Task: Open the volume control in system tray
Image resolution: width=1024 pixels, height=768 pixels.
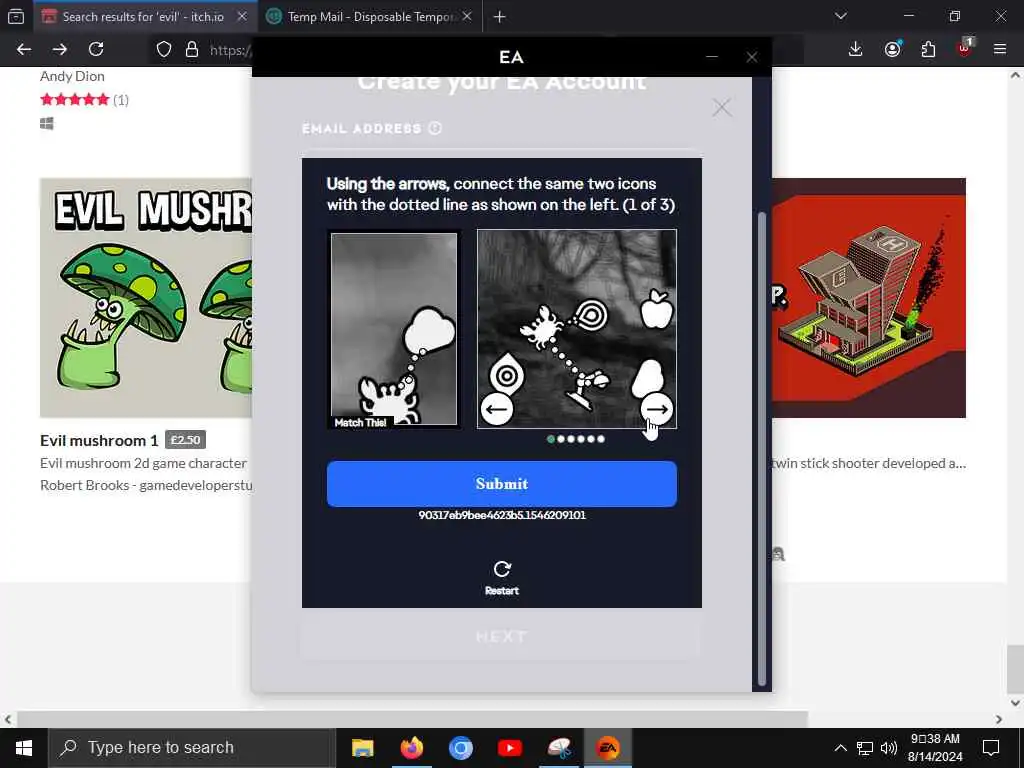Action: tap(889, 748)
